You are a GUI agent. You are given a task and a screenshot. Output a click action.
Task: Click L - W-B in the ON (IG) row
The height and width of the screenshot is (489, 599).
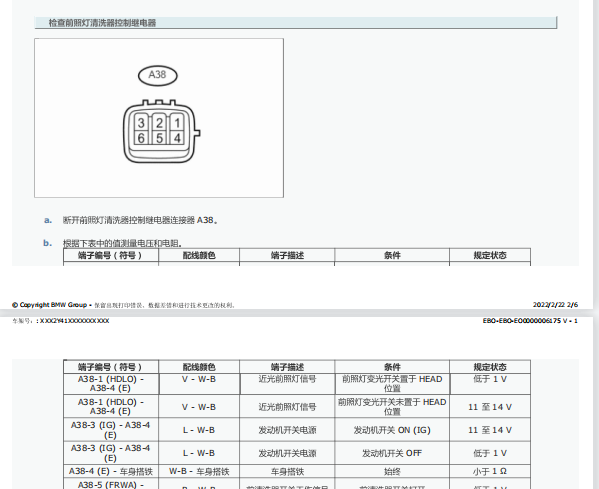[x=199, y=430]
